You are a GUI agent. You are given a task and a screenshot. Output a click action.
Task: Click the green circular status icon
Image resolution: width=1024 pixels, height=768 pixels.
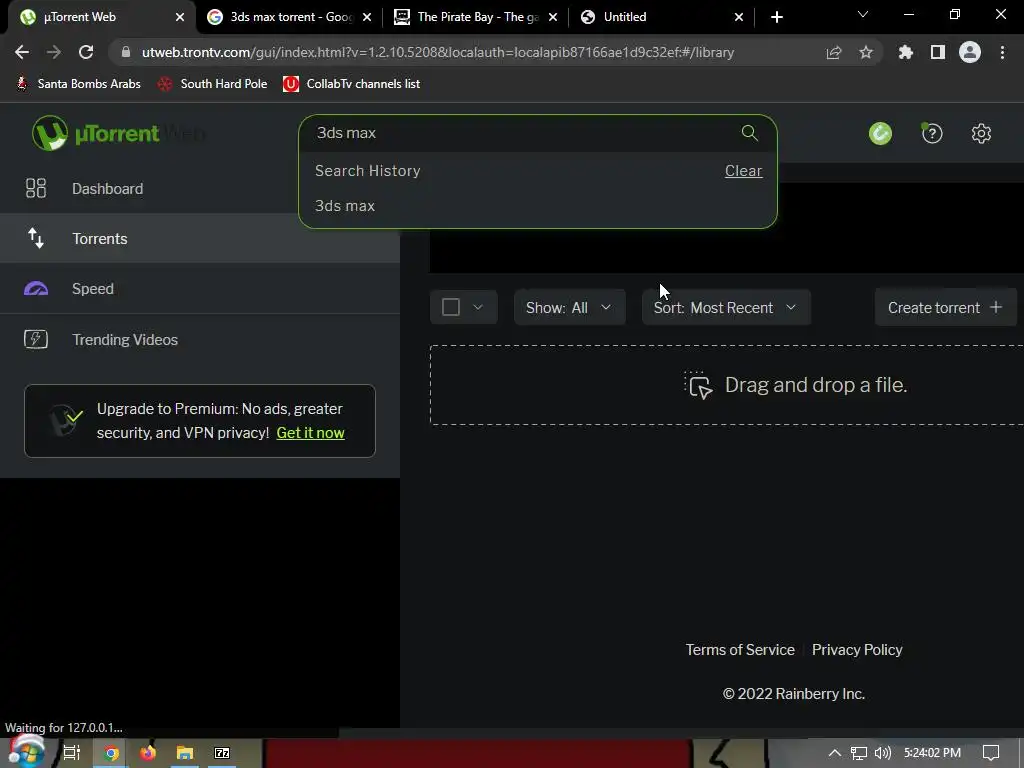point(880,134)
